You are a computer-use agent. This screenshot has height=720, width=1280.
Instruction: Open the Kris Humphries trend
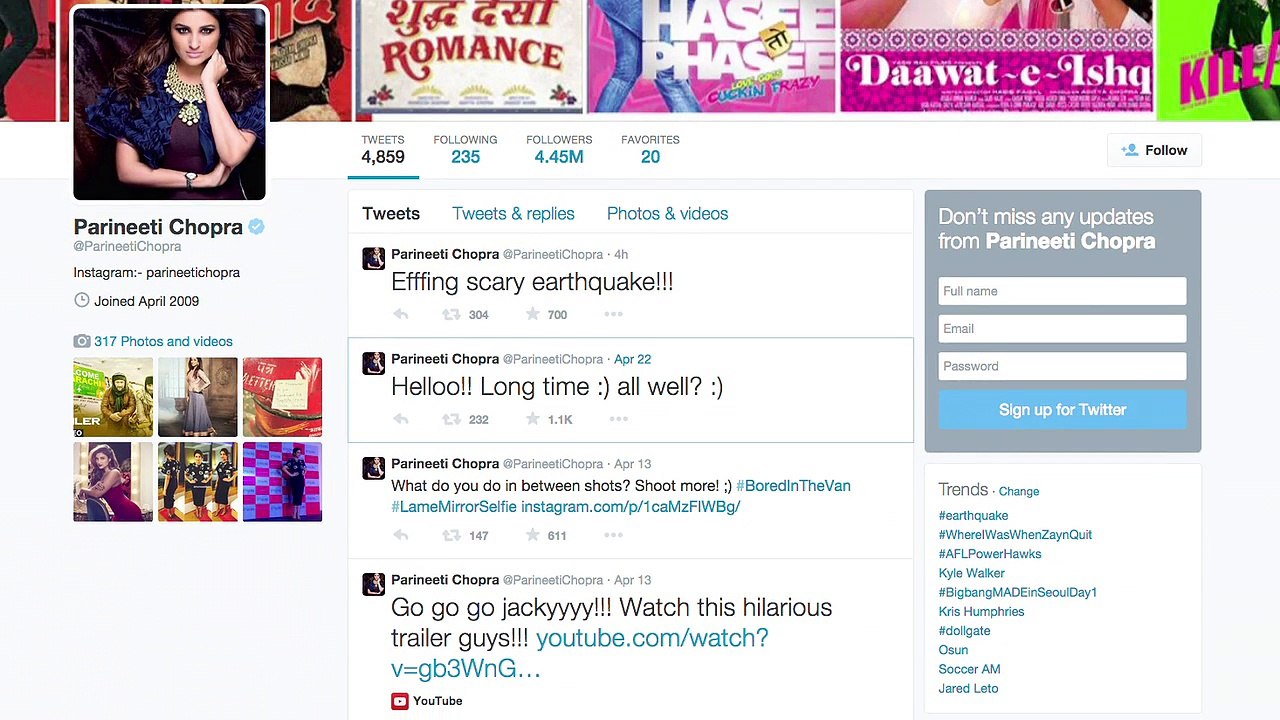(981, 612)
